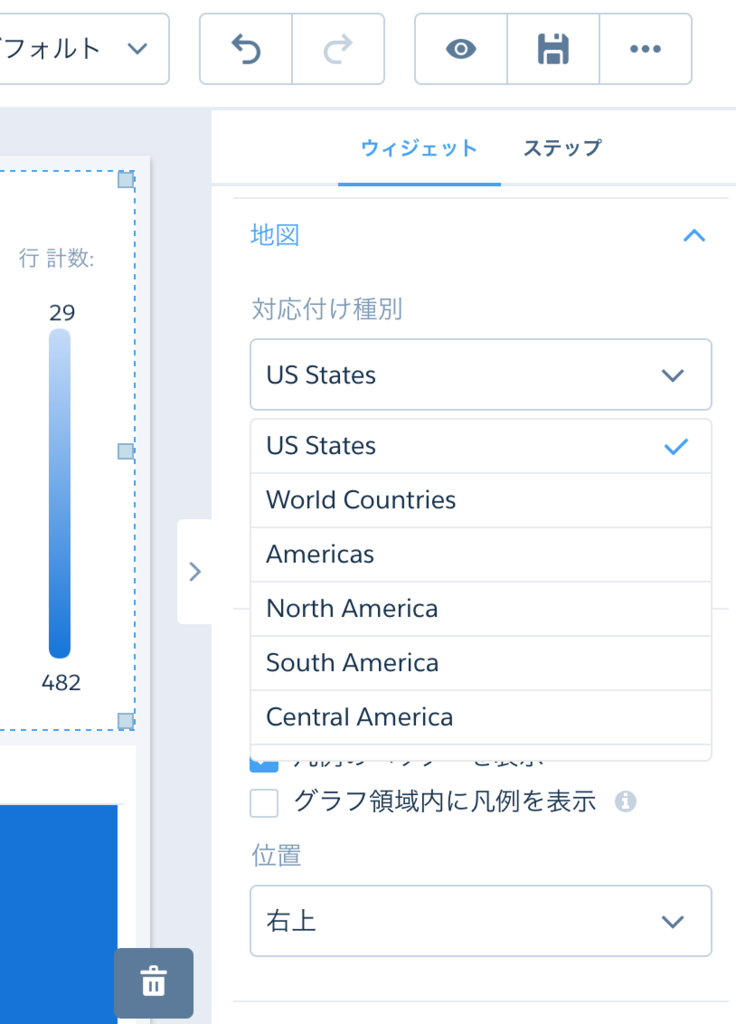
Task: Switch to the ステップ tab
Action: coord(562,148)
